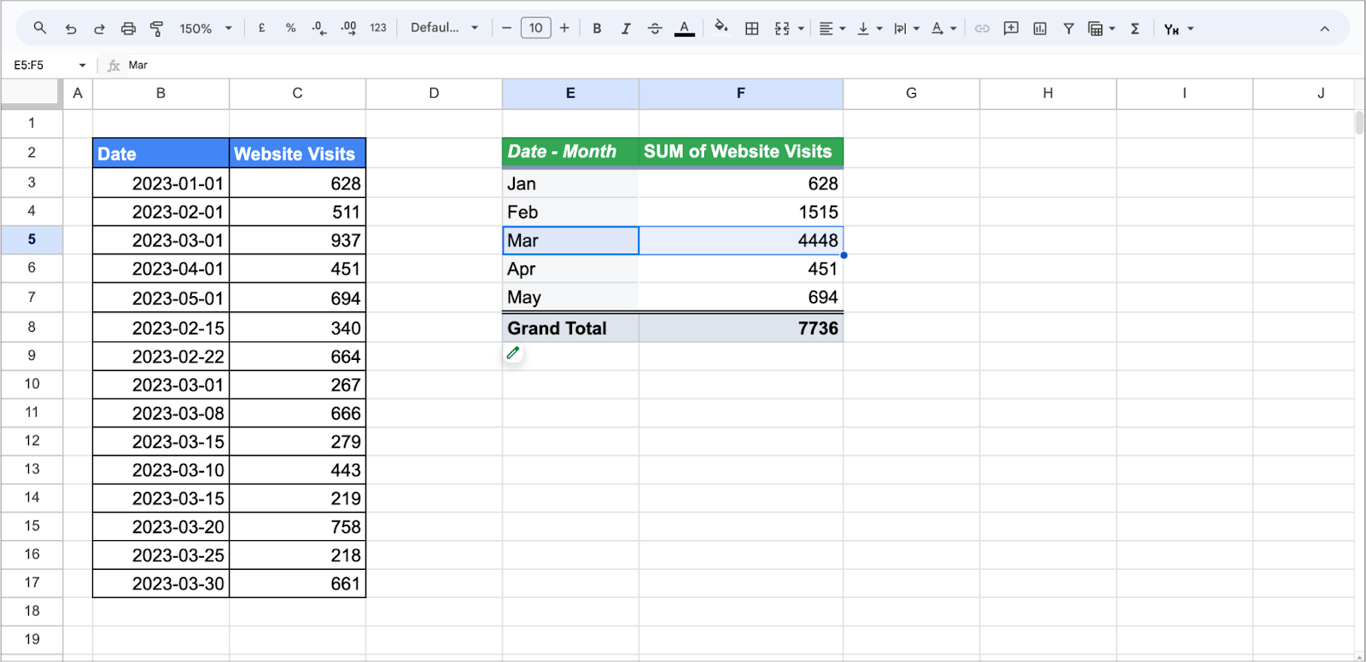Image resolution: width=1366 pixels, height=662 pixels.
Task: Toggle italic formatting
Action: [626, 28]
